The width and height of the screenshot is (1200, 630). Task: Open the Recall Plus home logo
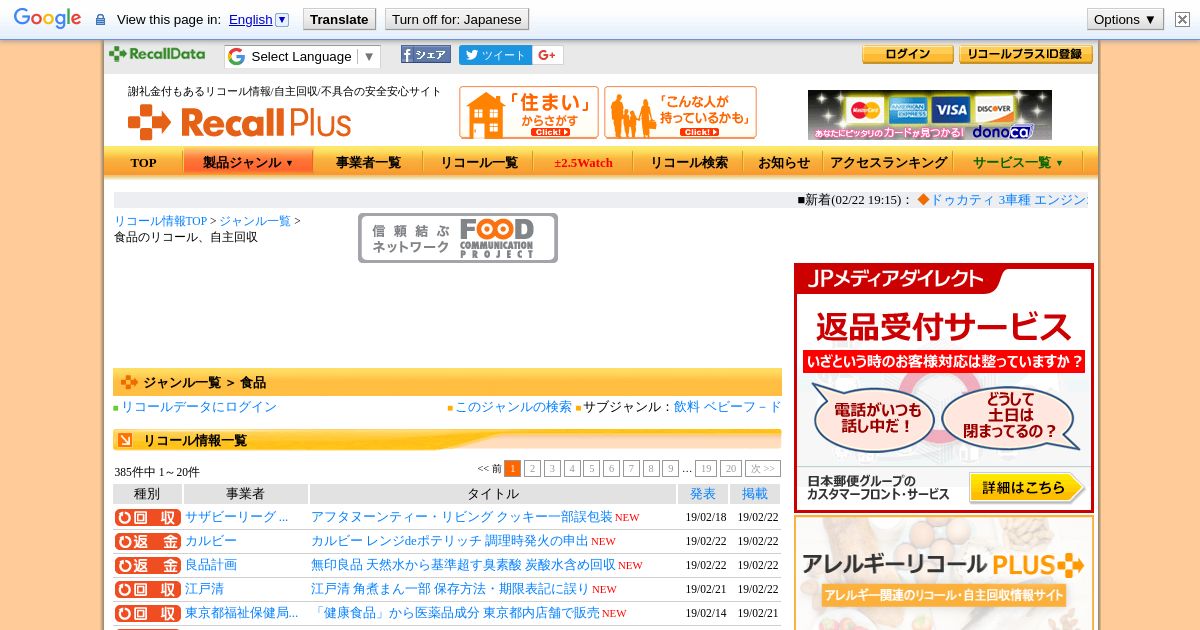240,121
